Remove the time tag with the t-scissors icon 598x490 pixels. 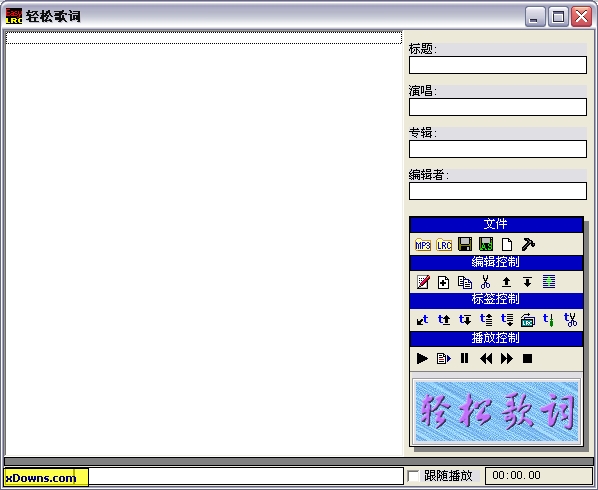coord(571,320)
